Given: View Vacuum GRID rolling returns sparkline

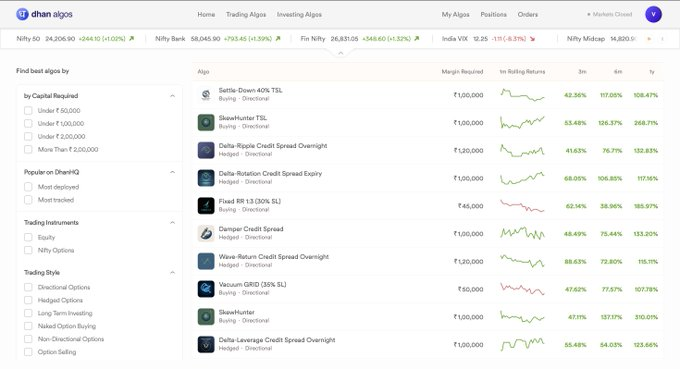Looking at the screenshot, I should 522,289.
